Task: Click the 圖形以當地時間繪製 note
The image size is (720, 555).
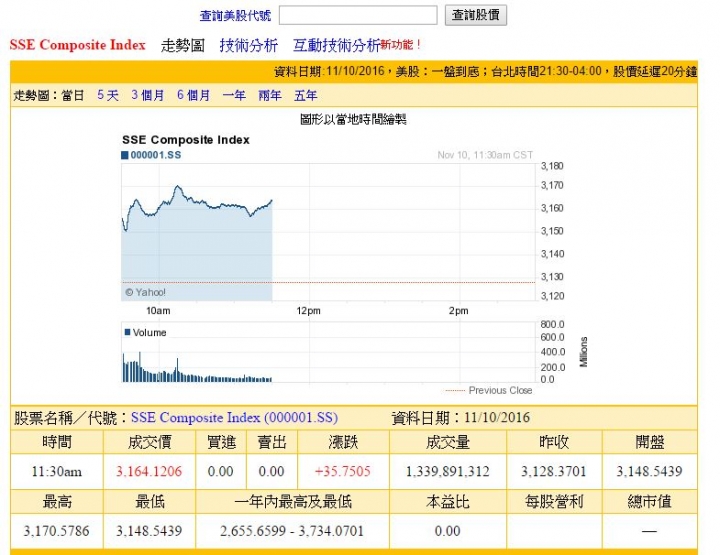Action: click(353, 120)
